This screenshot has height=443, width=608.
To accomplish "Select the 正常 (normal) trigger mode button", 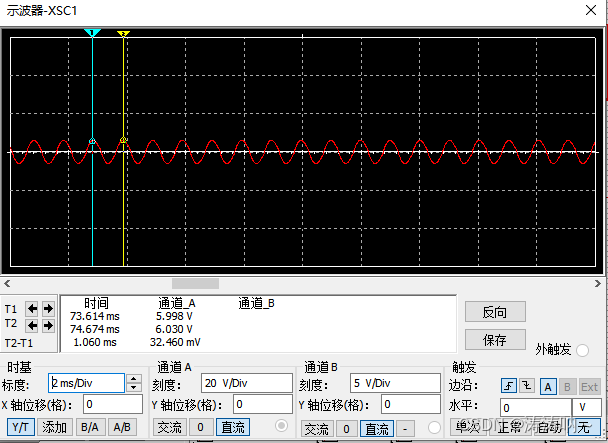I will pos(510,427).
